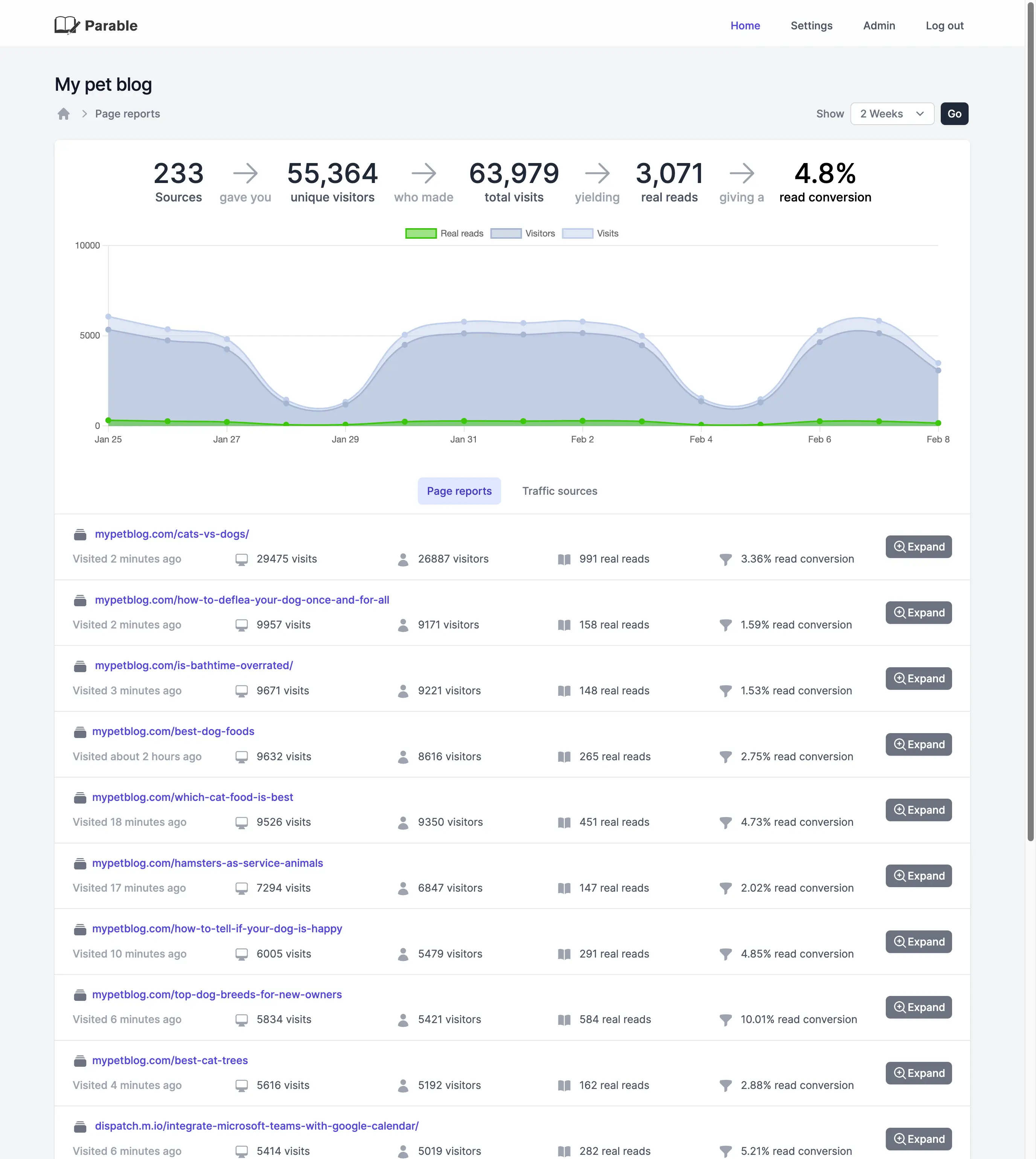1036x1159 pixels.
Task: Toggle the Real reads legend item
Action: click(461, 233)
